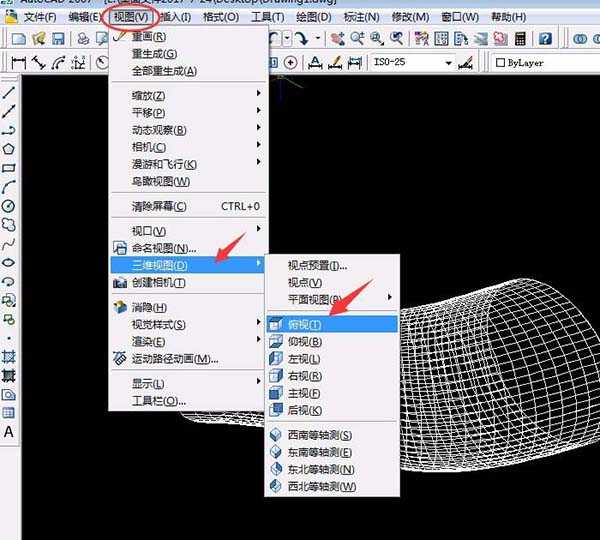Select the Circle tool
This screenshot has height=540, width=600.
8,206
